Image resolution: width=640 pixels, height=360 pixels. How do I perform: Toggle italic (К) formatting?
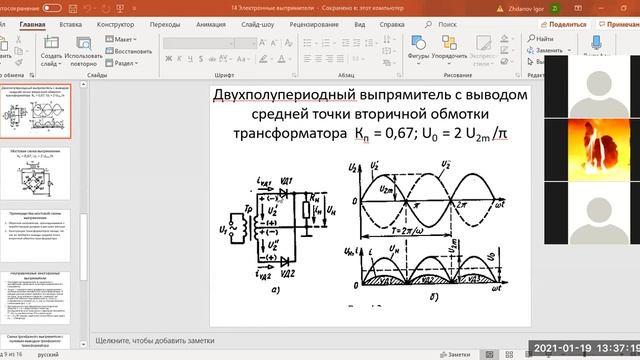coord(179,59)
